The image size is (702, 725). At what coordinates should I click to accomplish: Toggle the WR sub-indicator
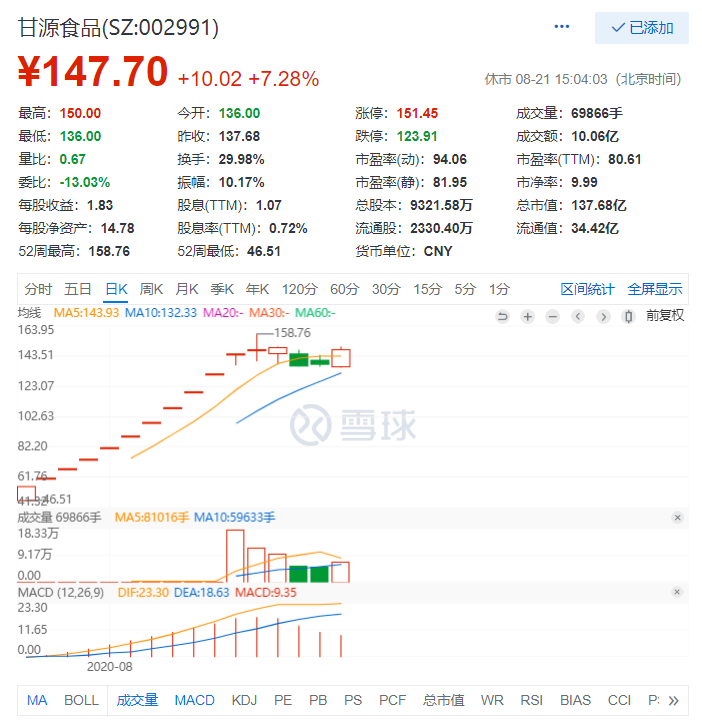click(492, 700)
